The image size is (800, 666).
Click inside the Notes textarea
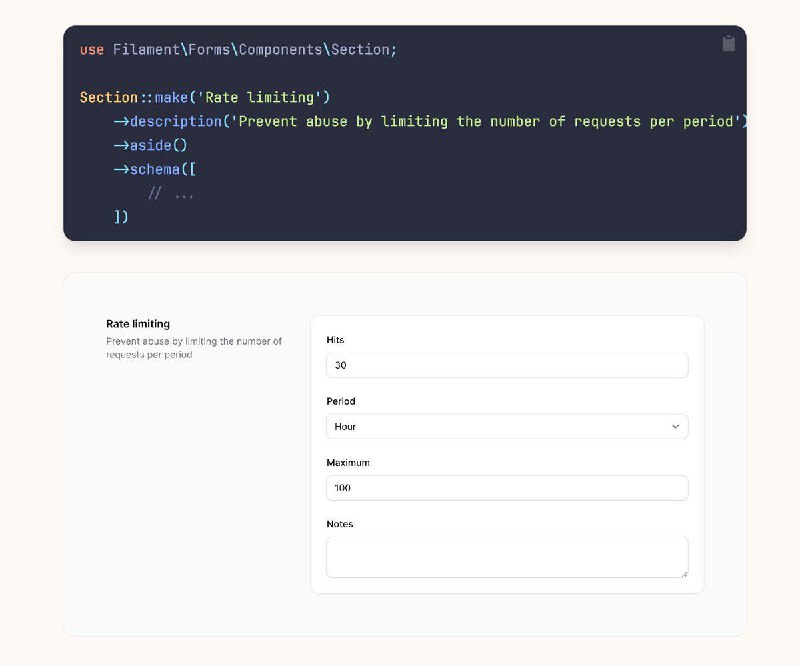coord(507,557)
